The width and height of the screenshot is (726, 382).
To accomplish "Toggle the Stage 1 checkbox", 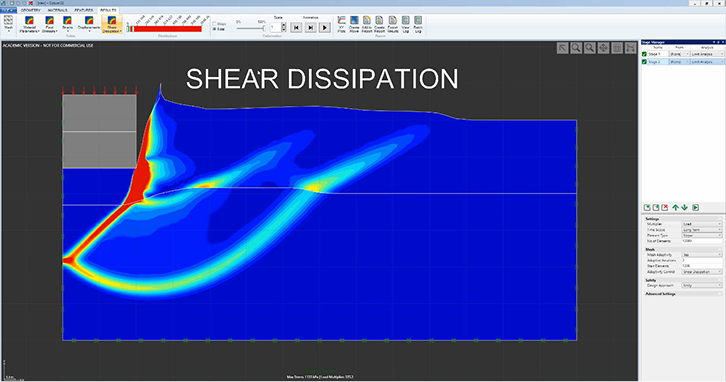I will (644, 54).
